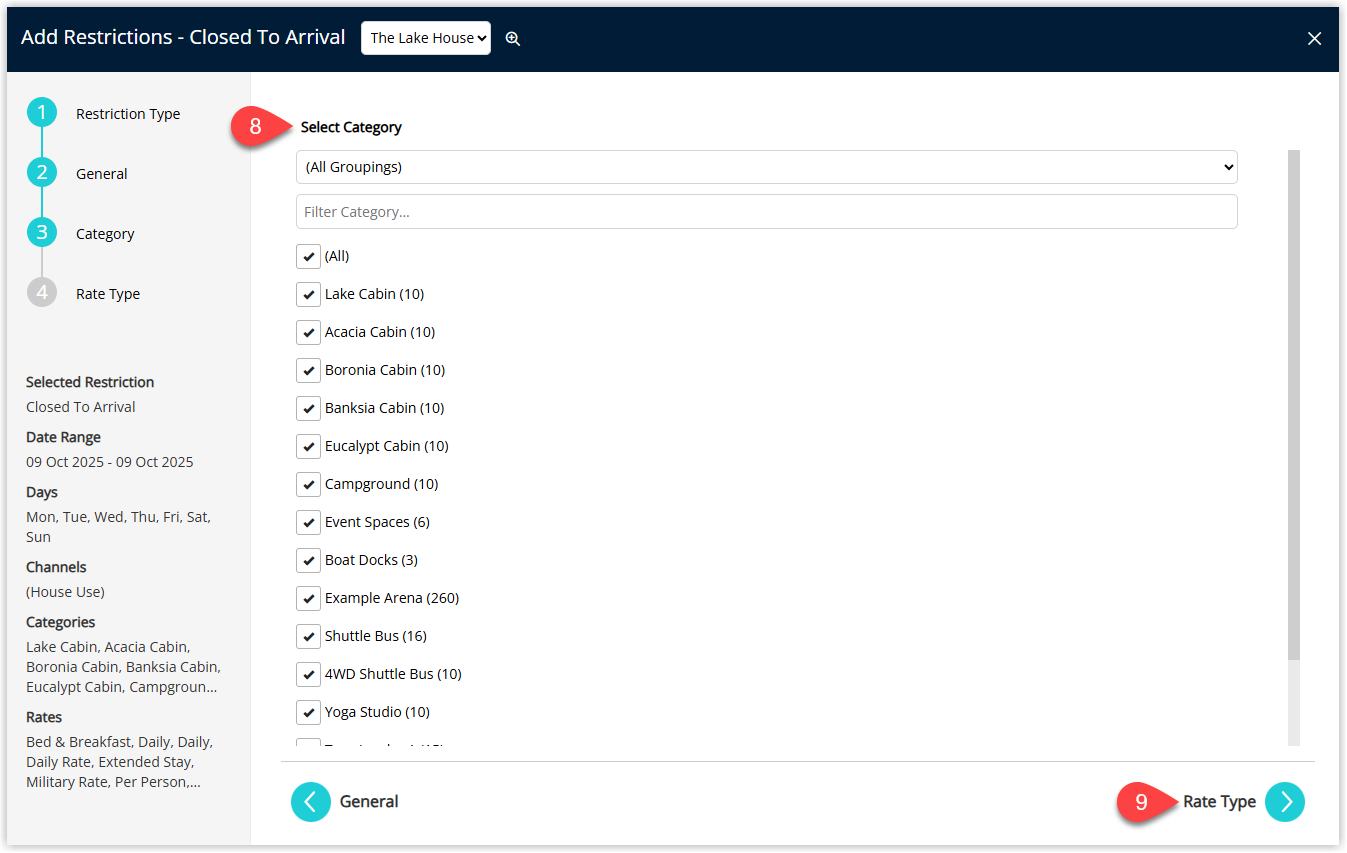Viewport: 1347px width, 853px height.
Task: Click the Rate Type forward arrow circle
Action: point(1285,802)
